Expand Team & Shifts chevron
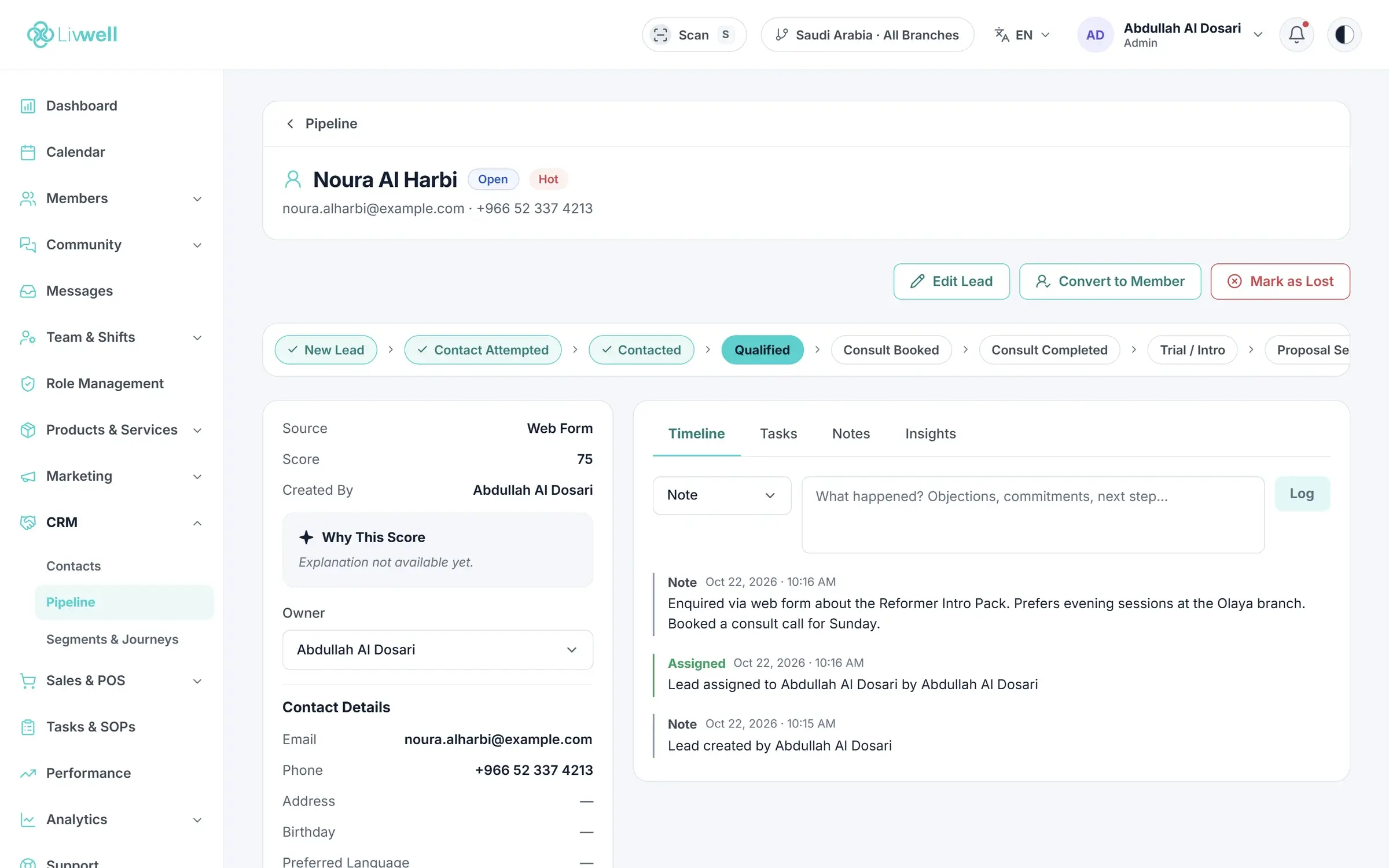The height and width of the screenshot is (868, 1389). coord(197,337)
